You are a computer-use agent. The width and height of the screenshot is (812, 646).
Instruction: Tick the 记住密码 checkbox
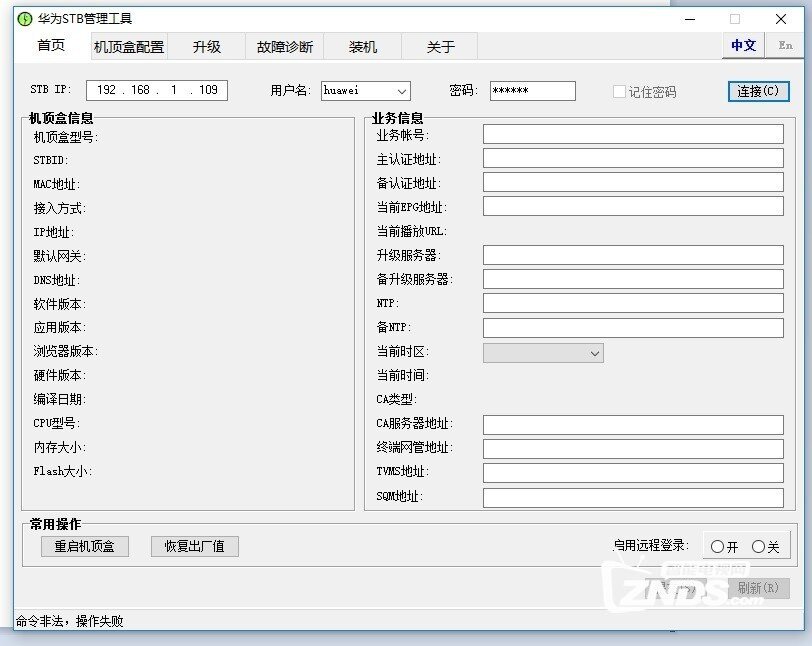pos(619,92)
